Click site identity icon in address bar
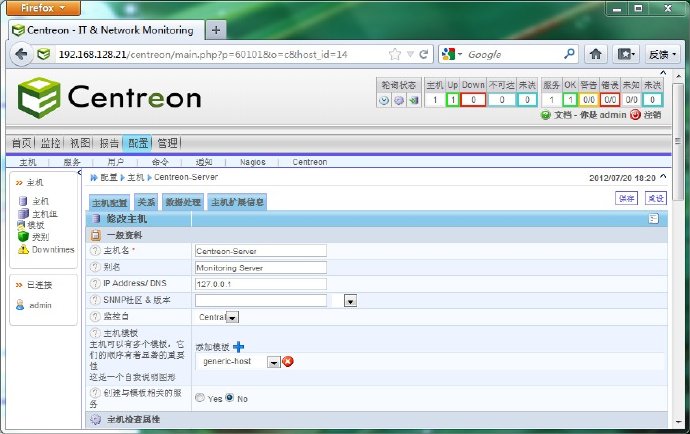Viewport: 690px width, 434px height. pos(43,54)
